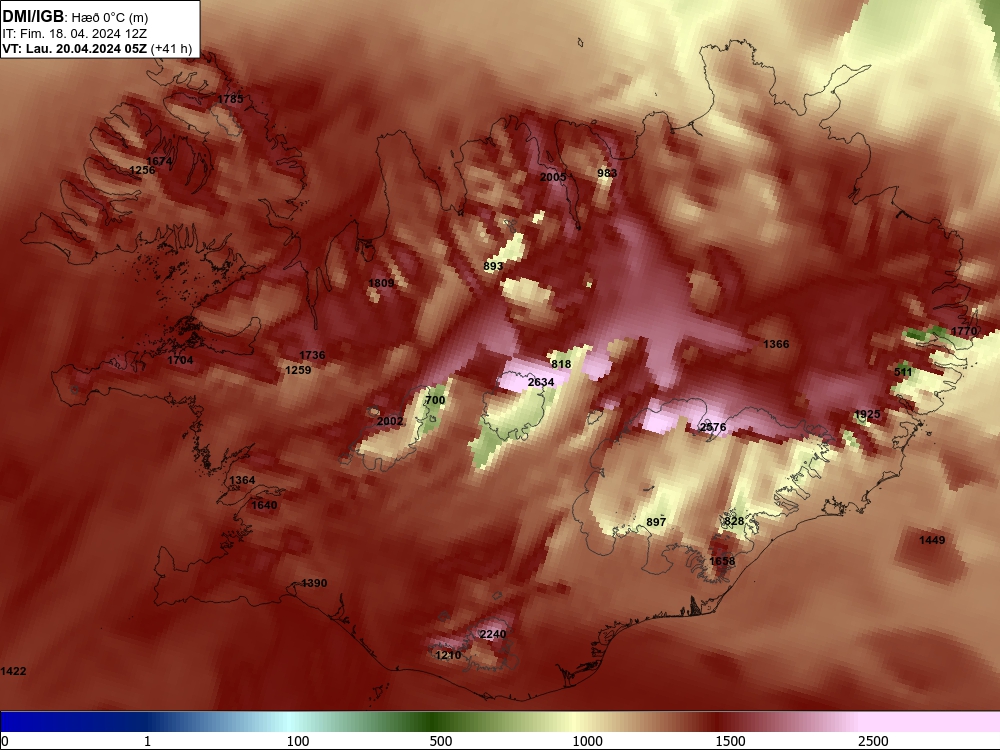The width and height of the screenshot is (1000, 750).
Task: Click the 1736 height label
Action: (x=312, y=355)
